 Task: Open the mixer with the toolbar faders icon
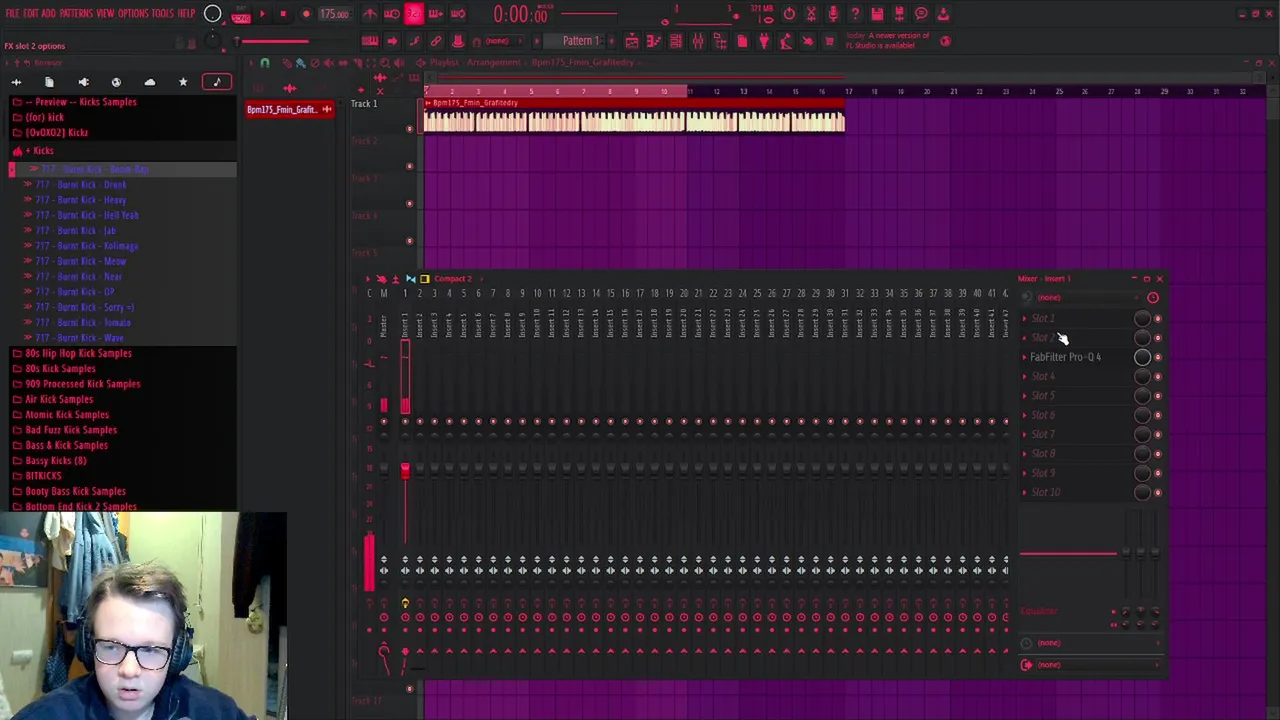pyautogui.click(x=697, y=41)
